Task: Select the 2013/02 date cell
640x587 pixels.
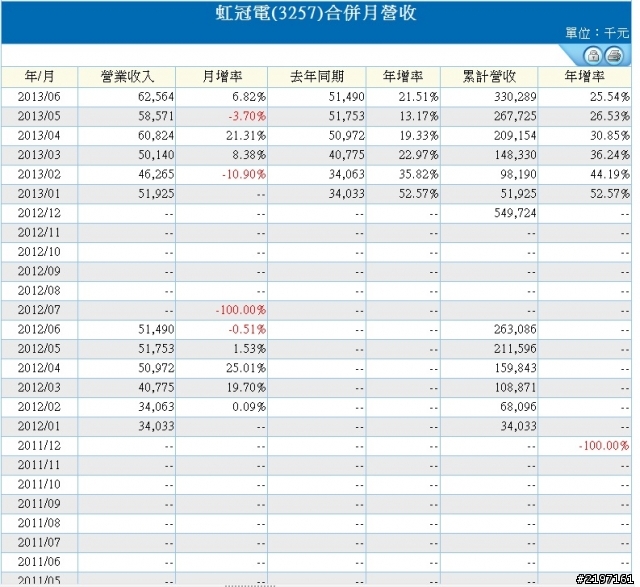Action: click(39, 174)
